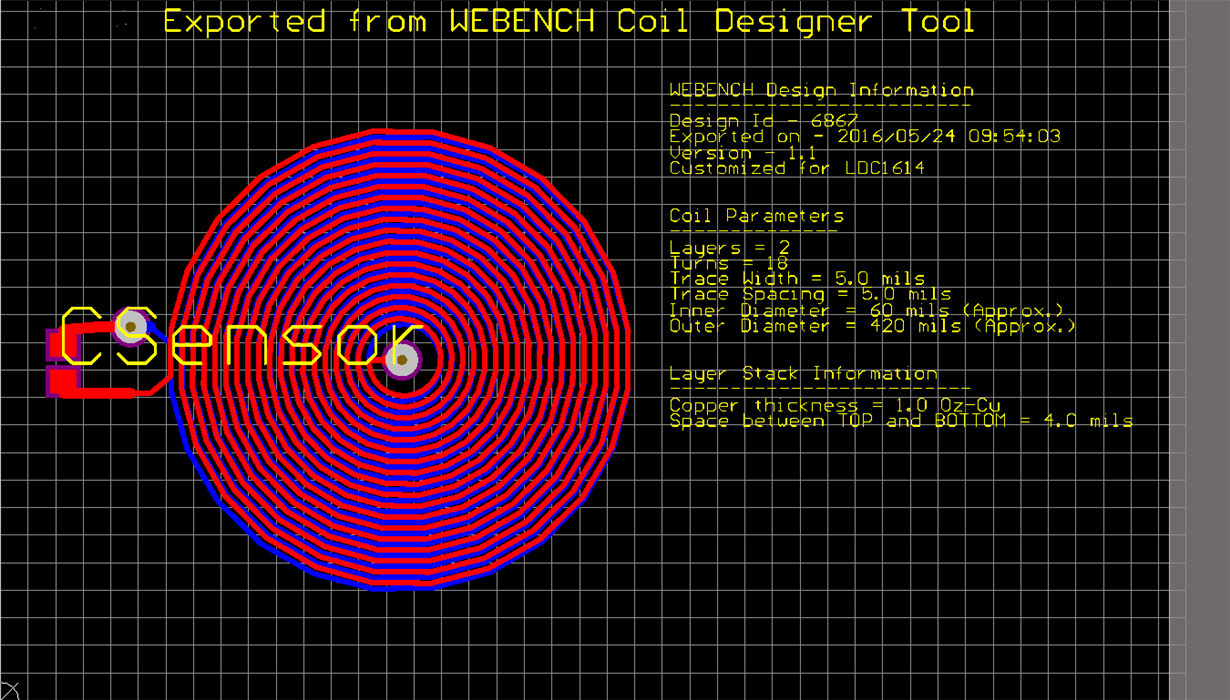
Task: Click the lower capacitor pad at left
Action: tap(60, 382)
